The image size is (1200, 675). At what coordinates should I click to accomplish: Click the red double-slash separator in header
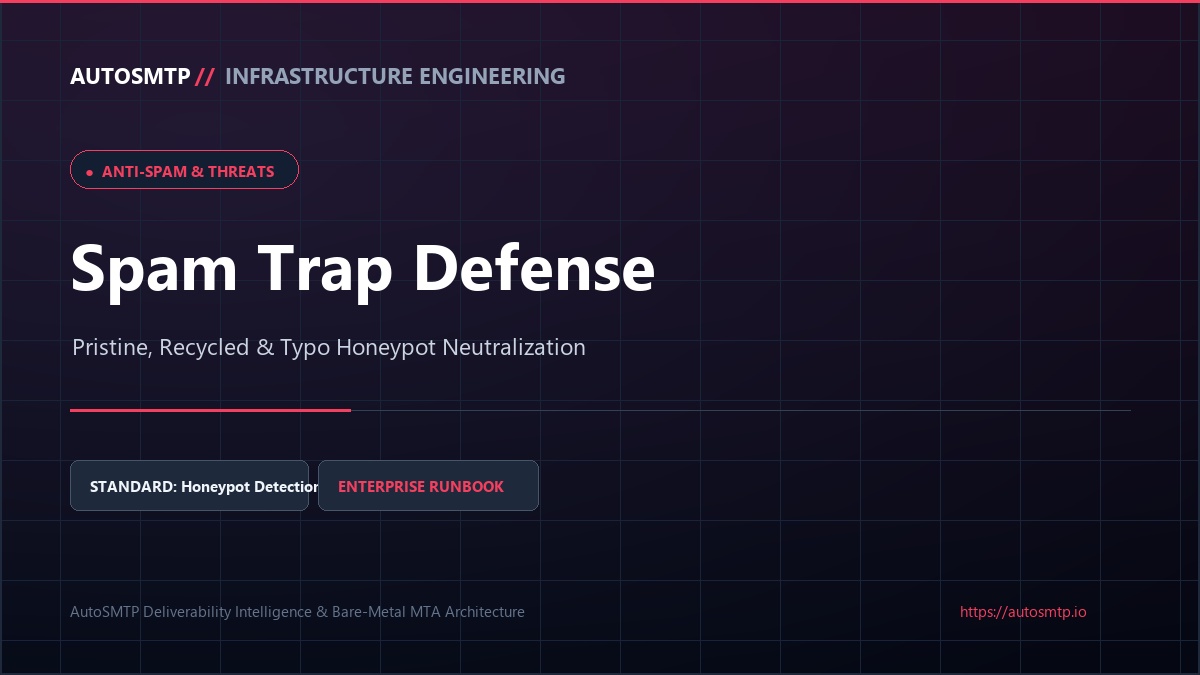[205, 76]
